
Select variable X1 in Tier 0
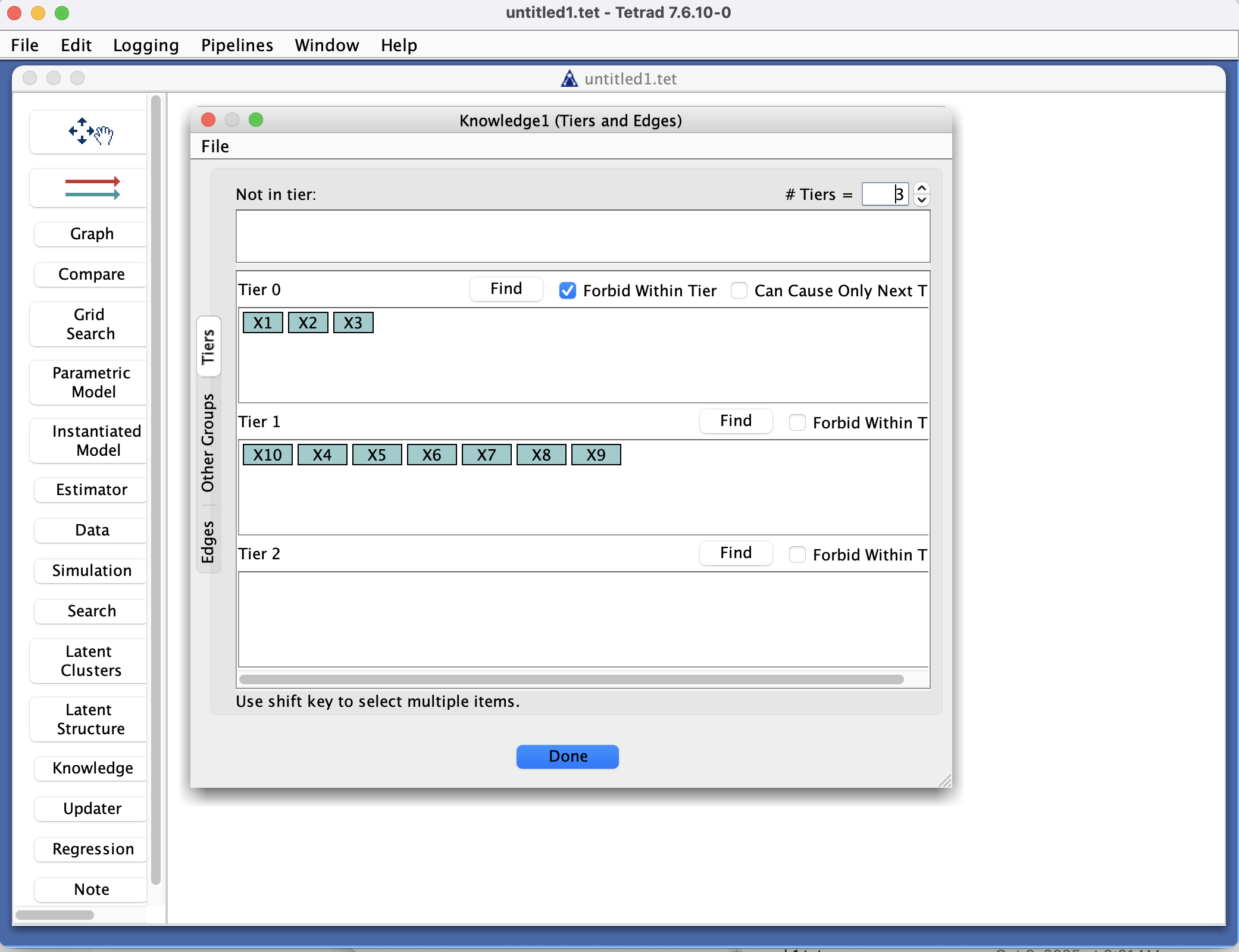(x=263, y=322)
